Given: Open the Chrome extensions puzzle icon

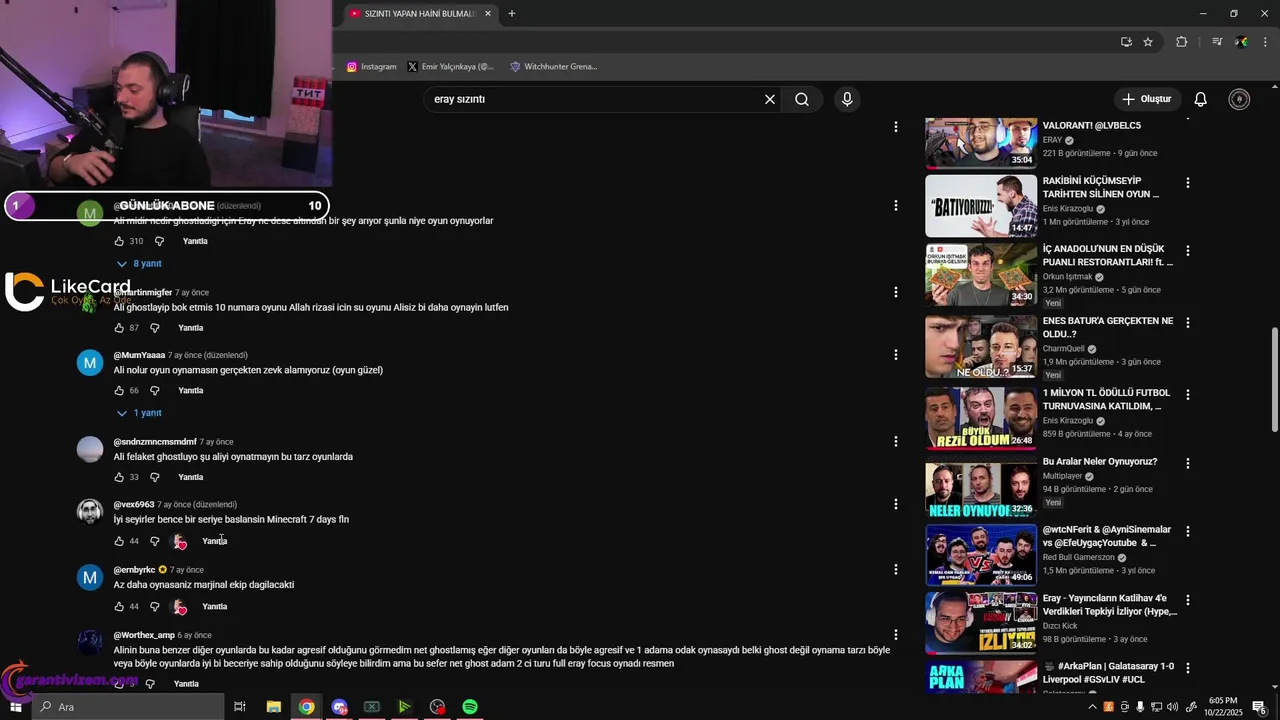Looking at the screenshot, I should pos(1182,42).
